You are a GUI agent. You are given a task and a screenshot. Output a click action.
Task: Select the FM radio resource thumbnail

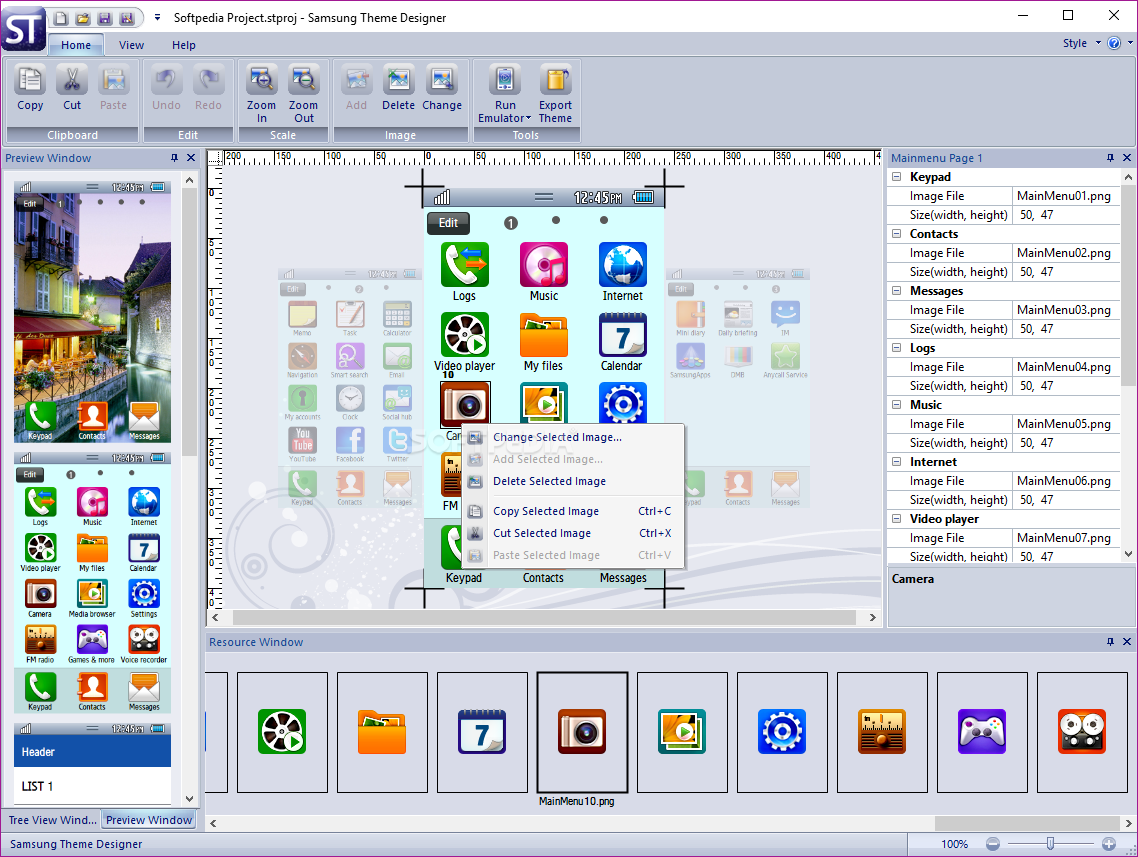coord(883,732)
